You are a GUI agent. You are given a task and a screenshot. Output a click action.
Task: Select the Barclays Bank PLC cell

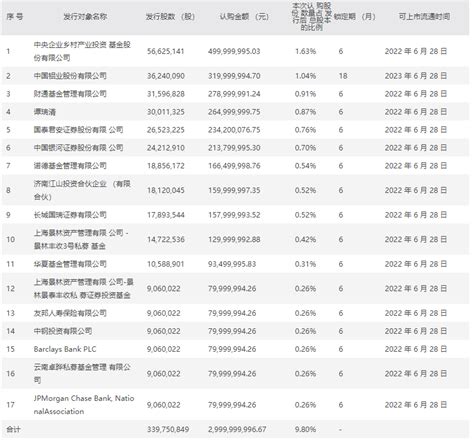(x=65, y=349)
